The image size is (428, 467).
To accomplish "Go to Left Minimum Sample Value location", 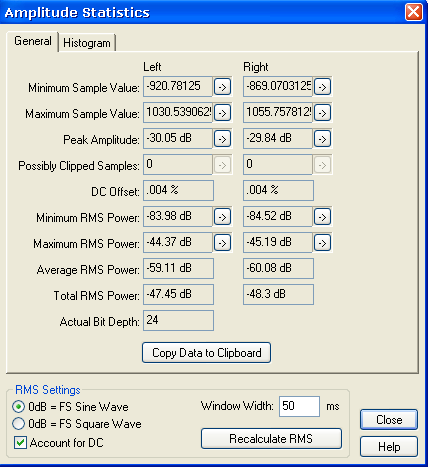I will point(223,87).
